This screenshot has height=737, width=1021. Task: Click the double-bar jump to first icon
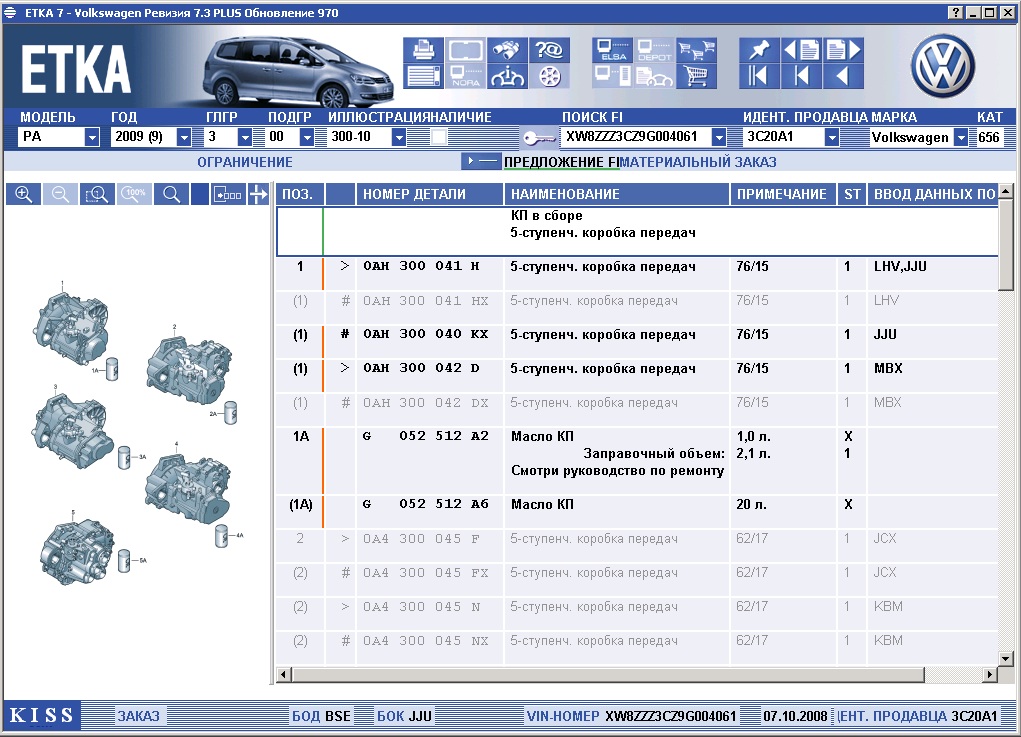(759, 76)
